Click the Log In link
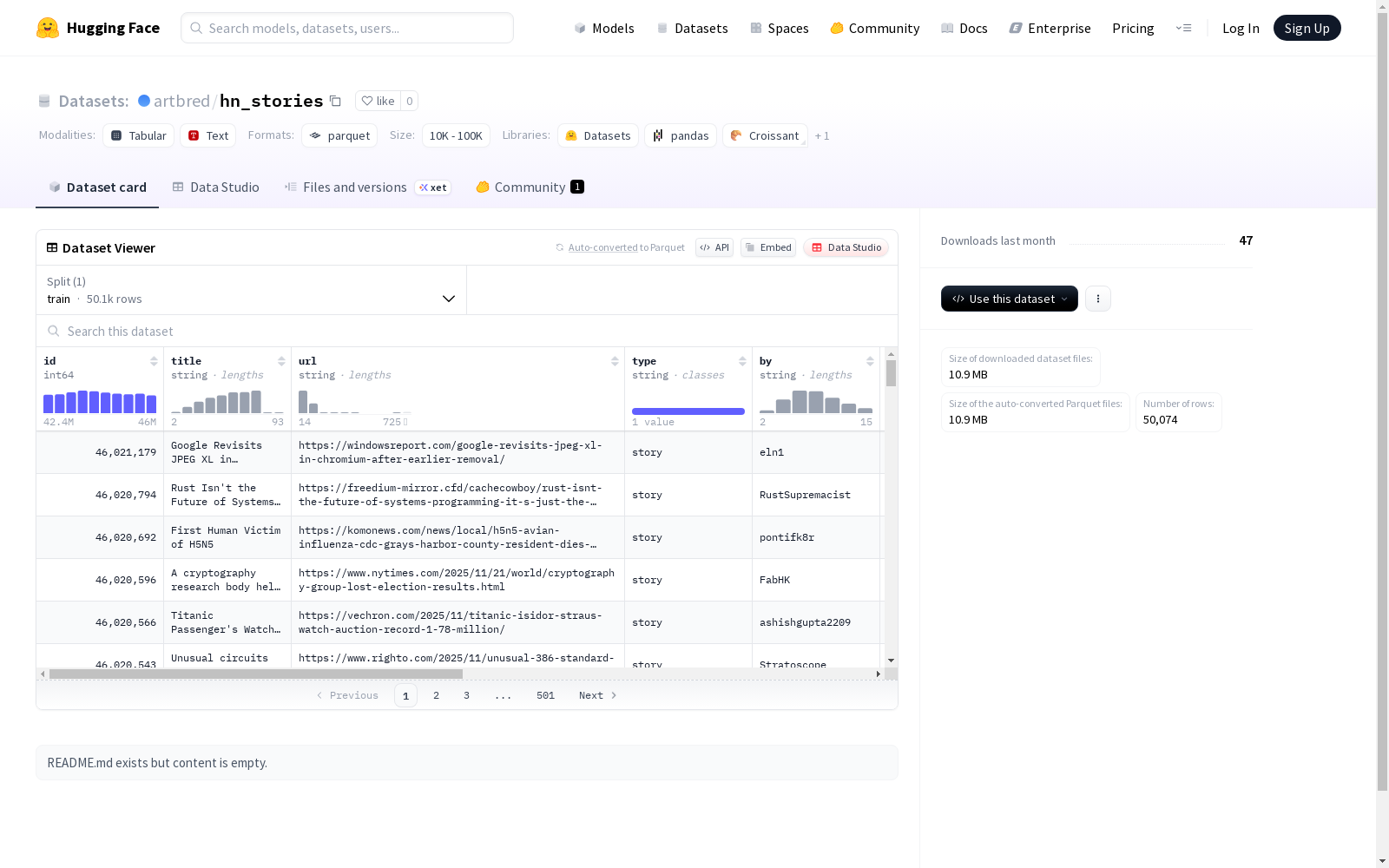This screenshot has width=1389, height=868. 1241,28
